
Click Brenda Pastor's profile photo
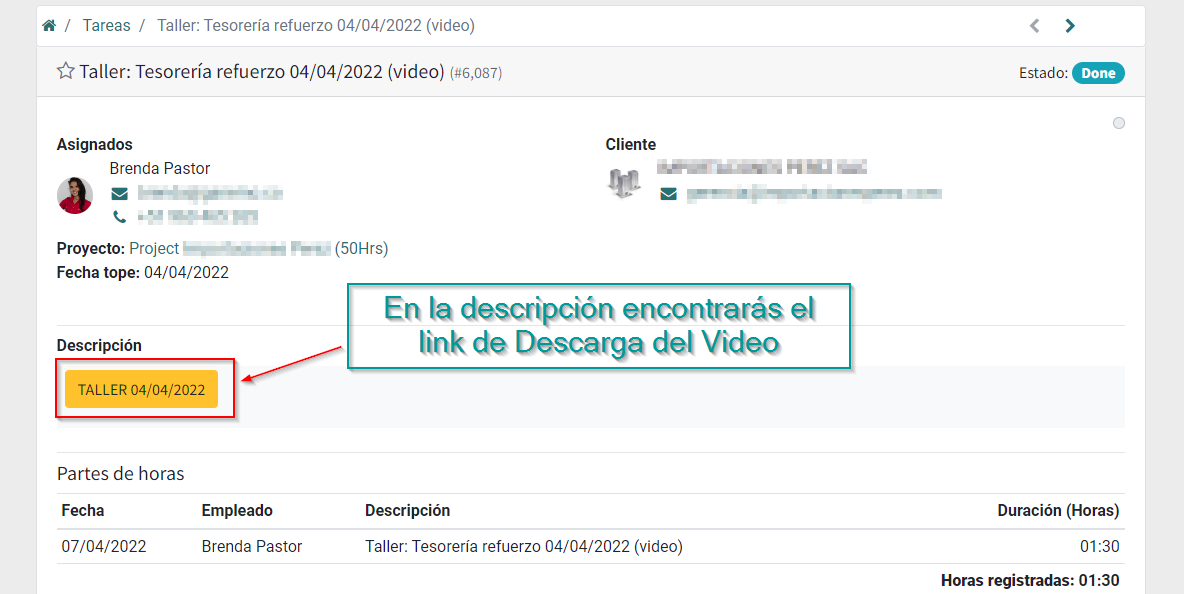point(75,195)
